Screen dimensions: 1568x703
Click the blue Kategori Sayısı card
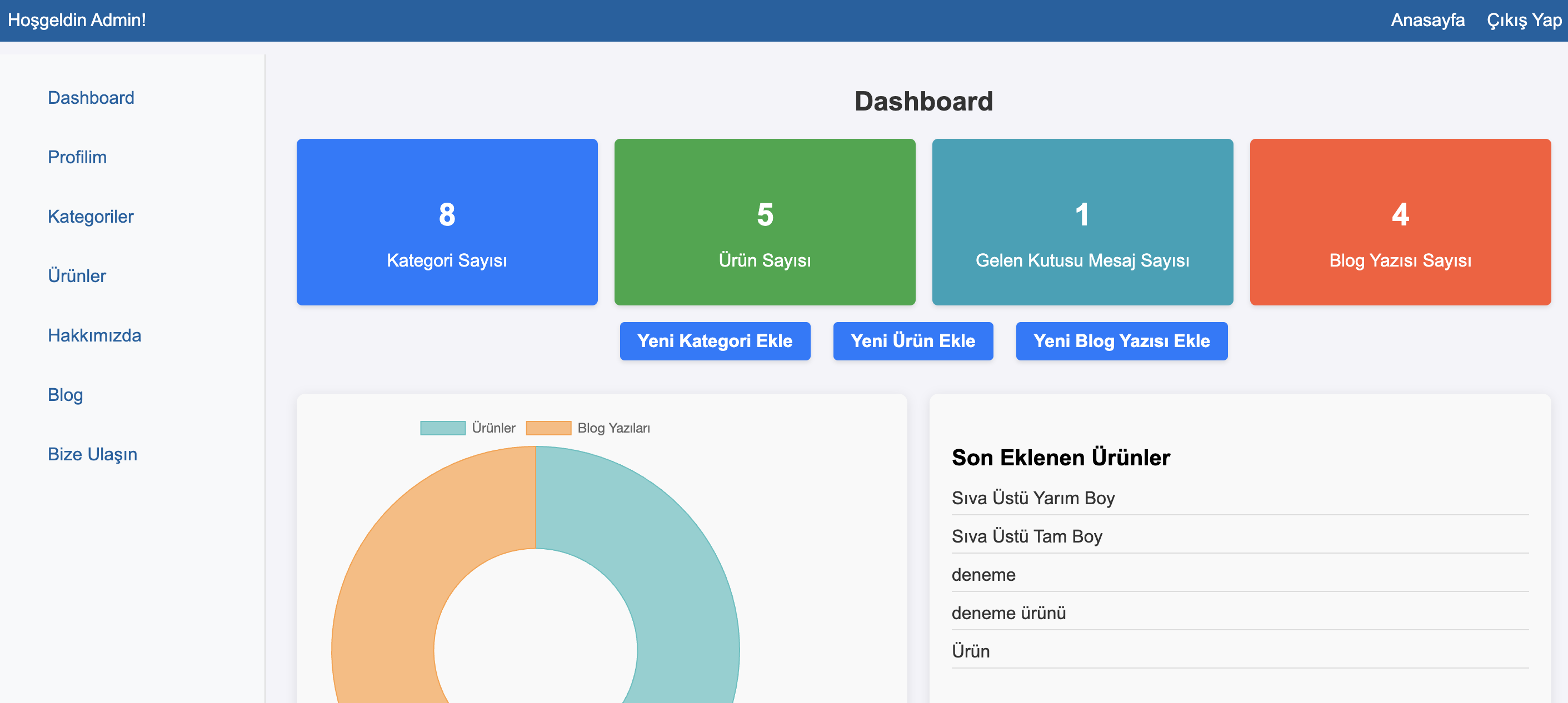[x=447, y=222]
